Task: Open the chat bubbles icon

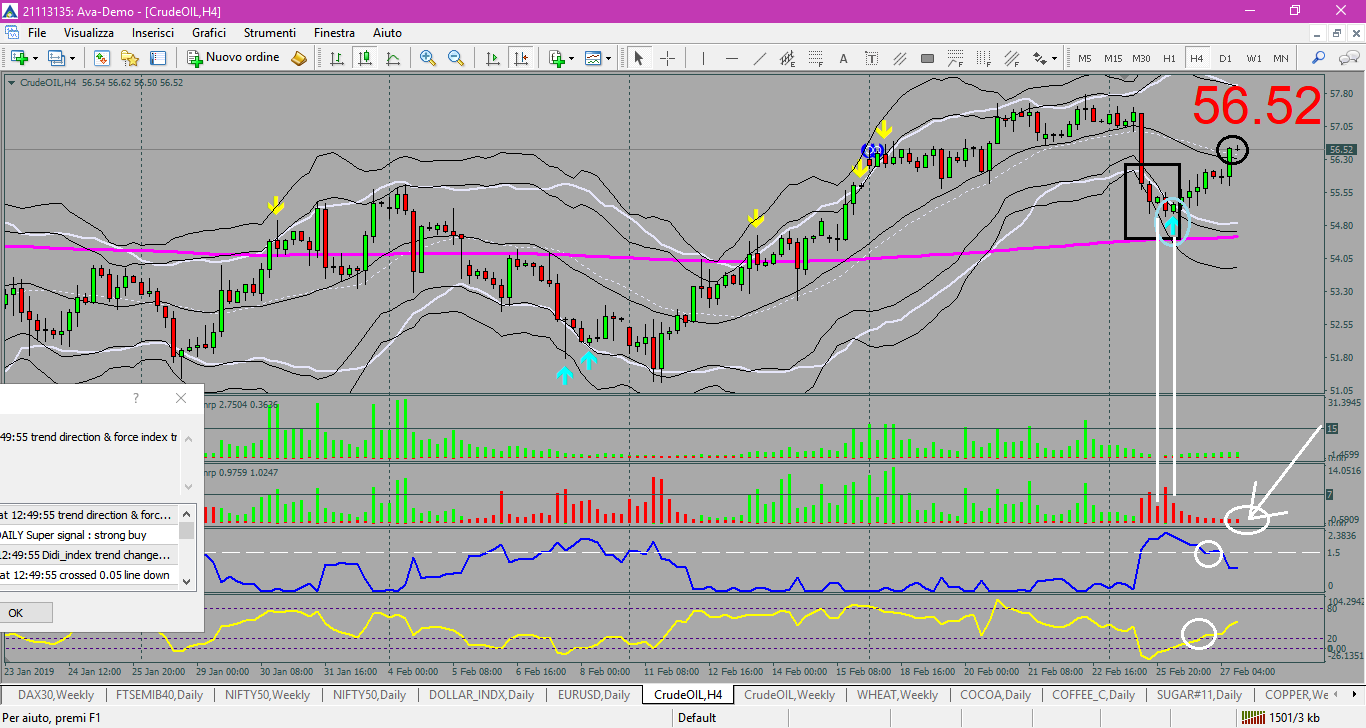Action: click(1348, 58)
